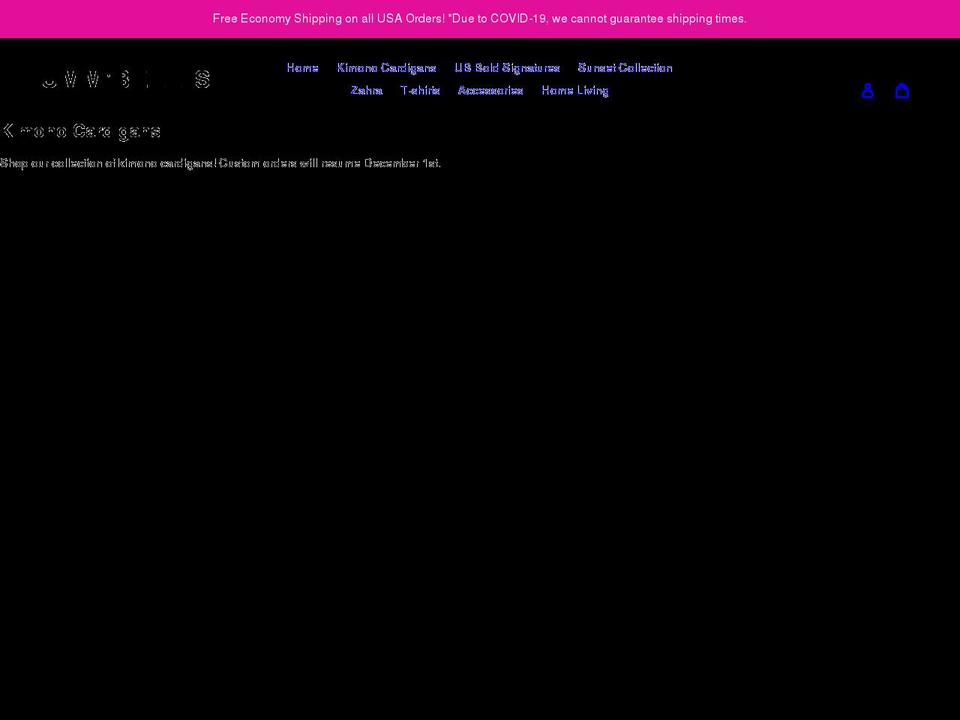Open the Sunset Collection menu item
Viewport: 960px width, 720px height.
pyautogui.click(x=625, y=68)
